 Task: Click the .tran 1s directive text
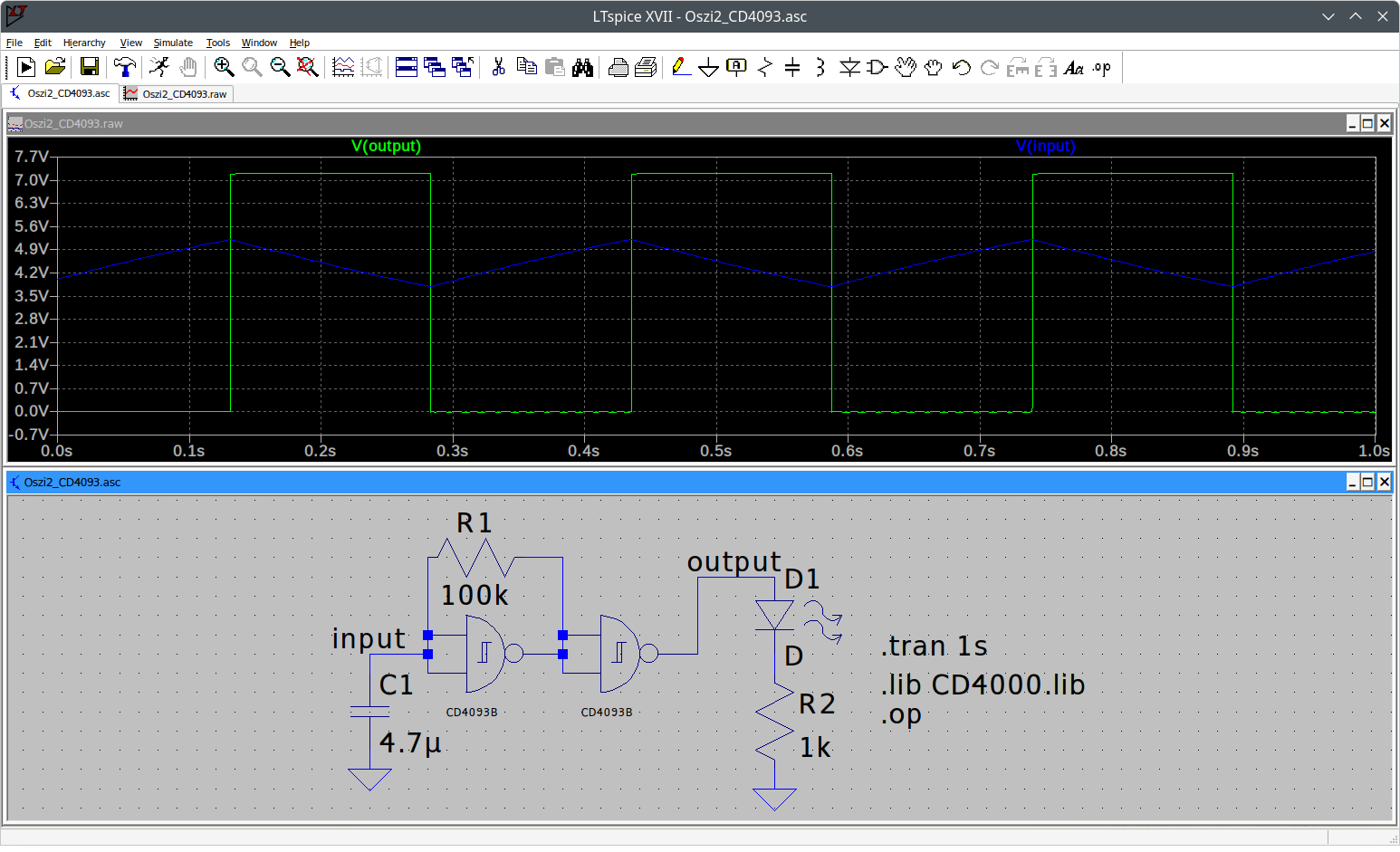coord(934,646)
